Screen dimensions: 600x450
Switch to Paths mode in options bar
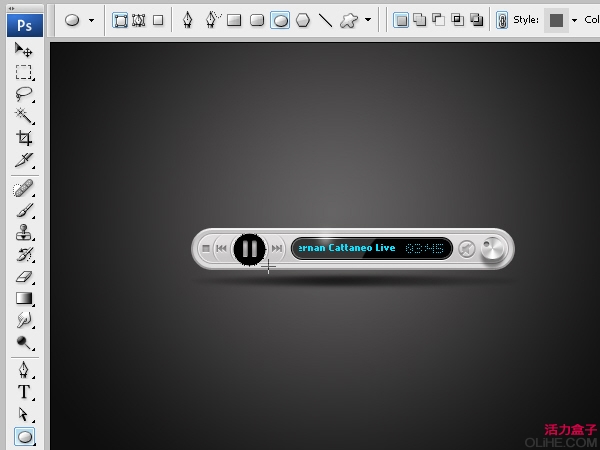click(139, 20)
